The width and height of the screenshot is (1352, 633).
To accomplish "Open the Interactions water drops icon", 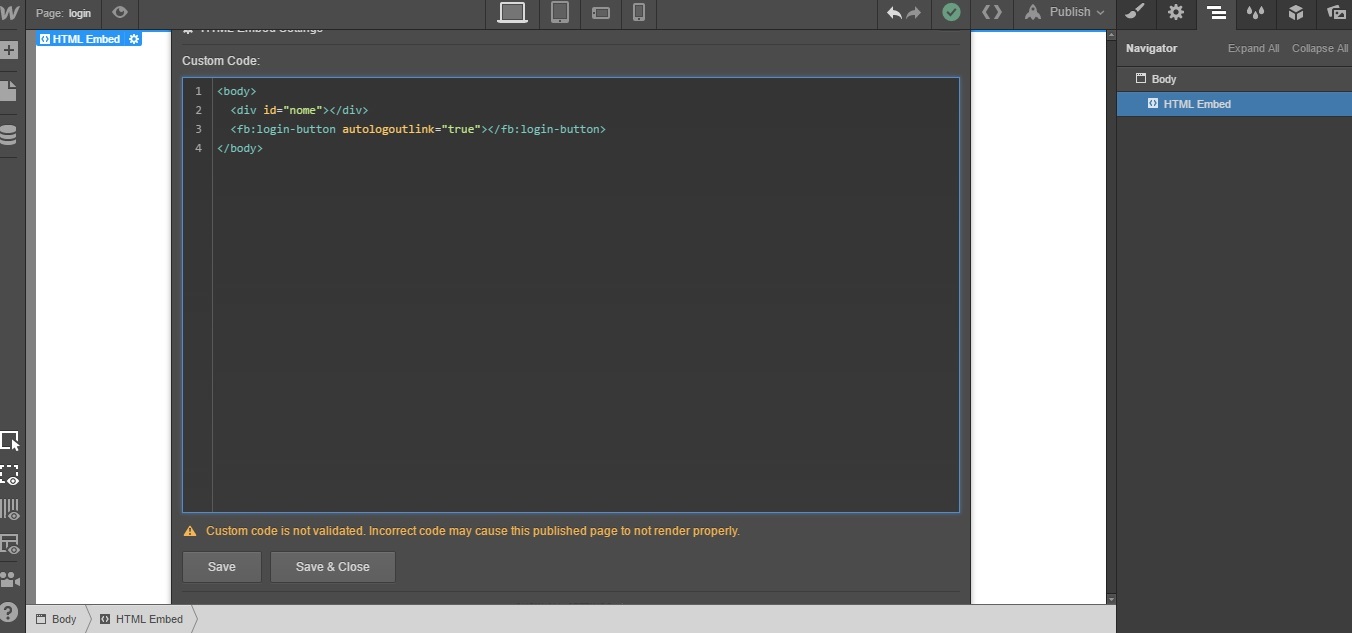I will pos(1255,13).
